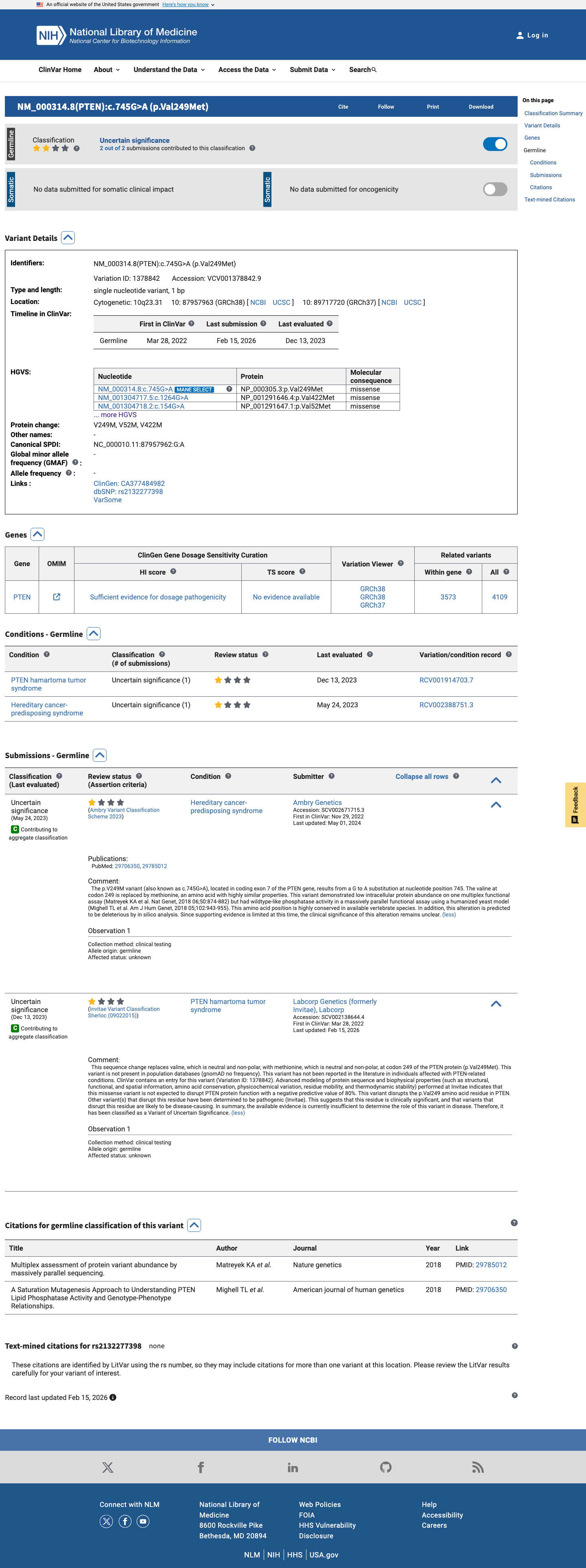
Task: Open Understand the Data menu
Action: click(x=169, y=70)
